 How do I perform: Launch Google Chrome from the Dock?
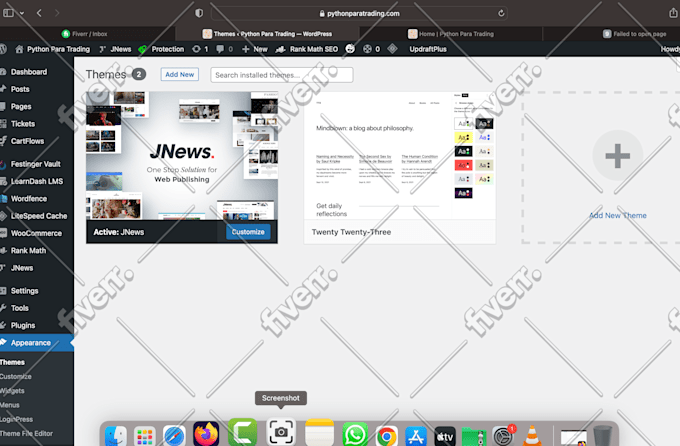[386, 436]
